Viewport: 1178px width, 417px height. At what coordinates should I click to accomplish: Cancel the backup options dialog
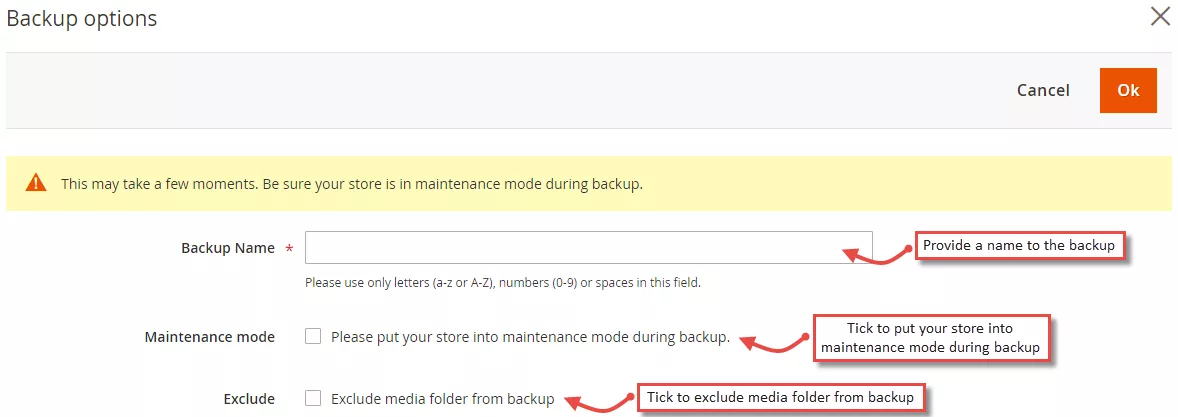[x=1043, y=90]
